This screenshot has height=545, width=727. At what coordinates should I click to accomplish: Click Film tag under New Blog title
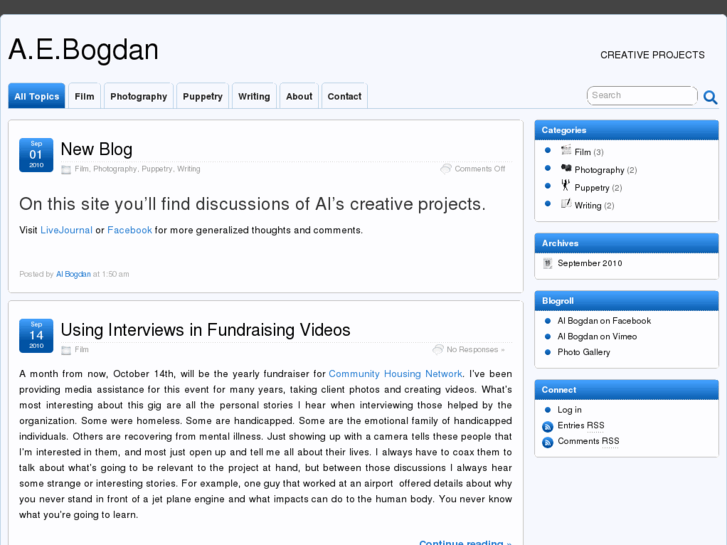(x=81, y=169)
